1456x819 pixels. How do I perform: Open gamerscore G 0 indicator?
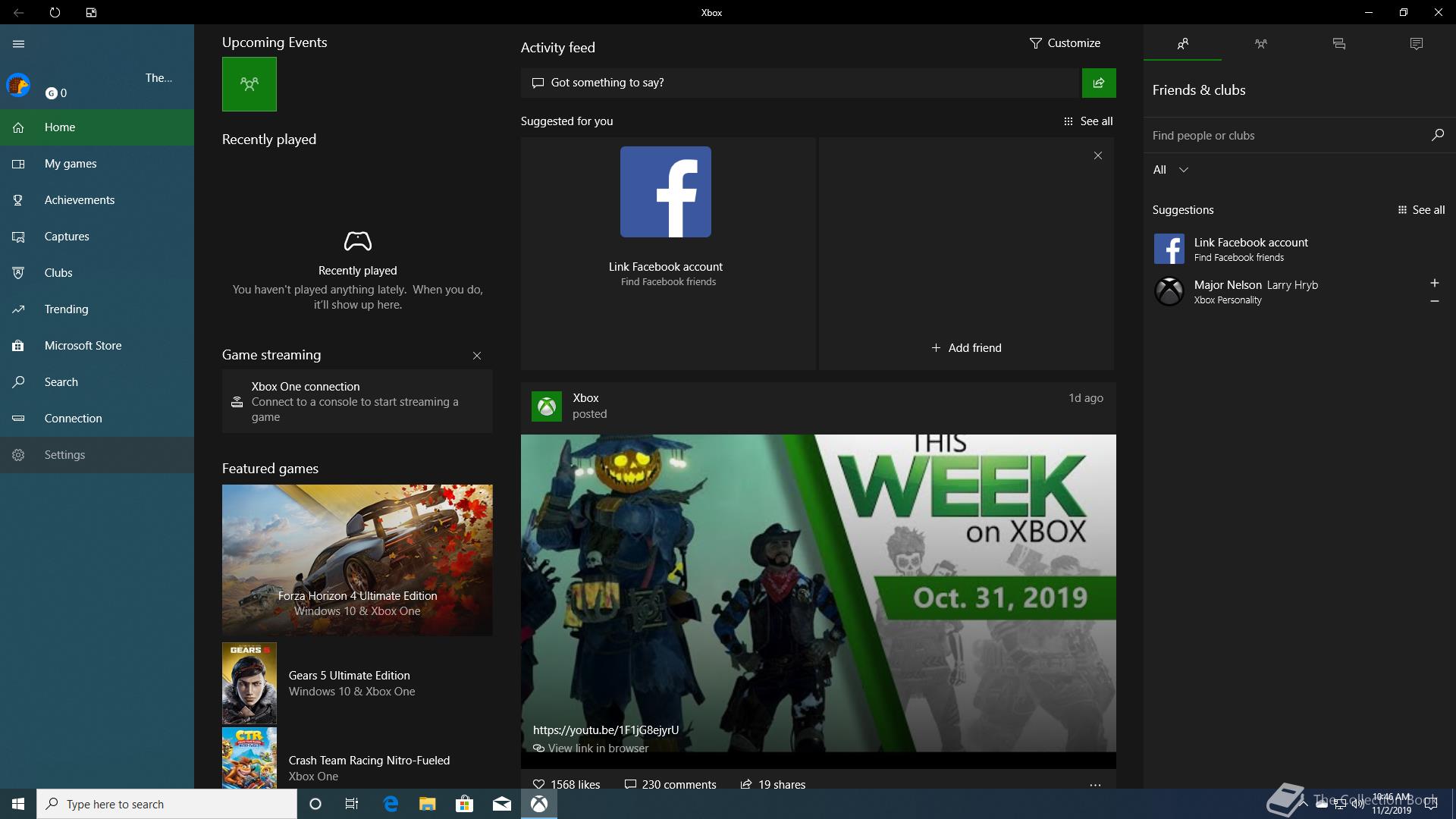[56, 93]
